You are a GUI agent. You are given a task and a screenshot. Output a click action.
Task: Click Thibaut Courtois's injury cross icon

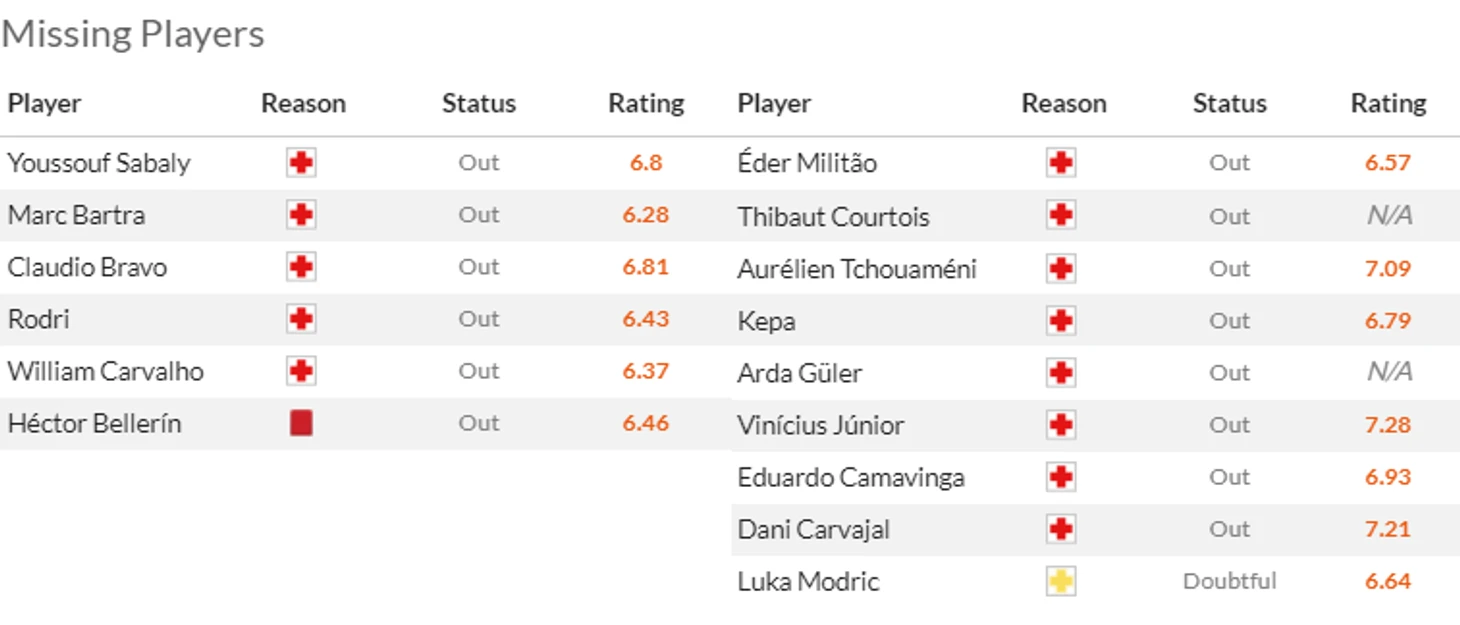pos(1061,216)
